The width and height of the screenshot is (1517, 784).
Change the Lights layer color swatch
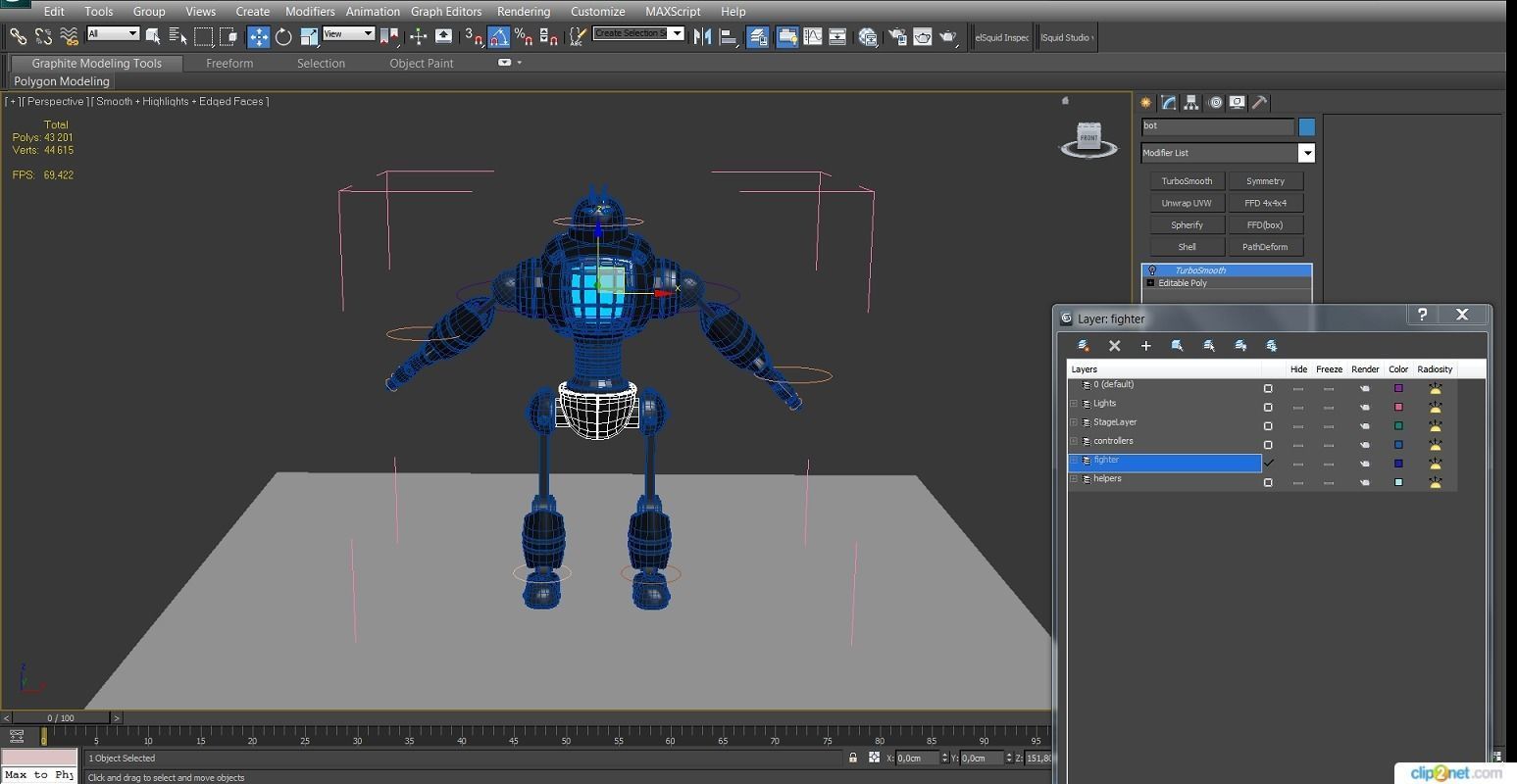click(1398, 407)
